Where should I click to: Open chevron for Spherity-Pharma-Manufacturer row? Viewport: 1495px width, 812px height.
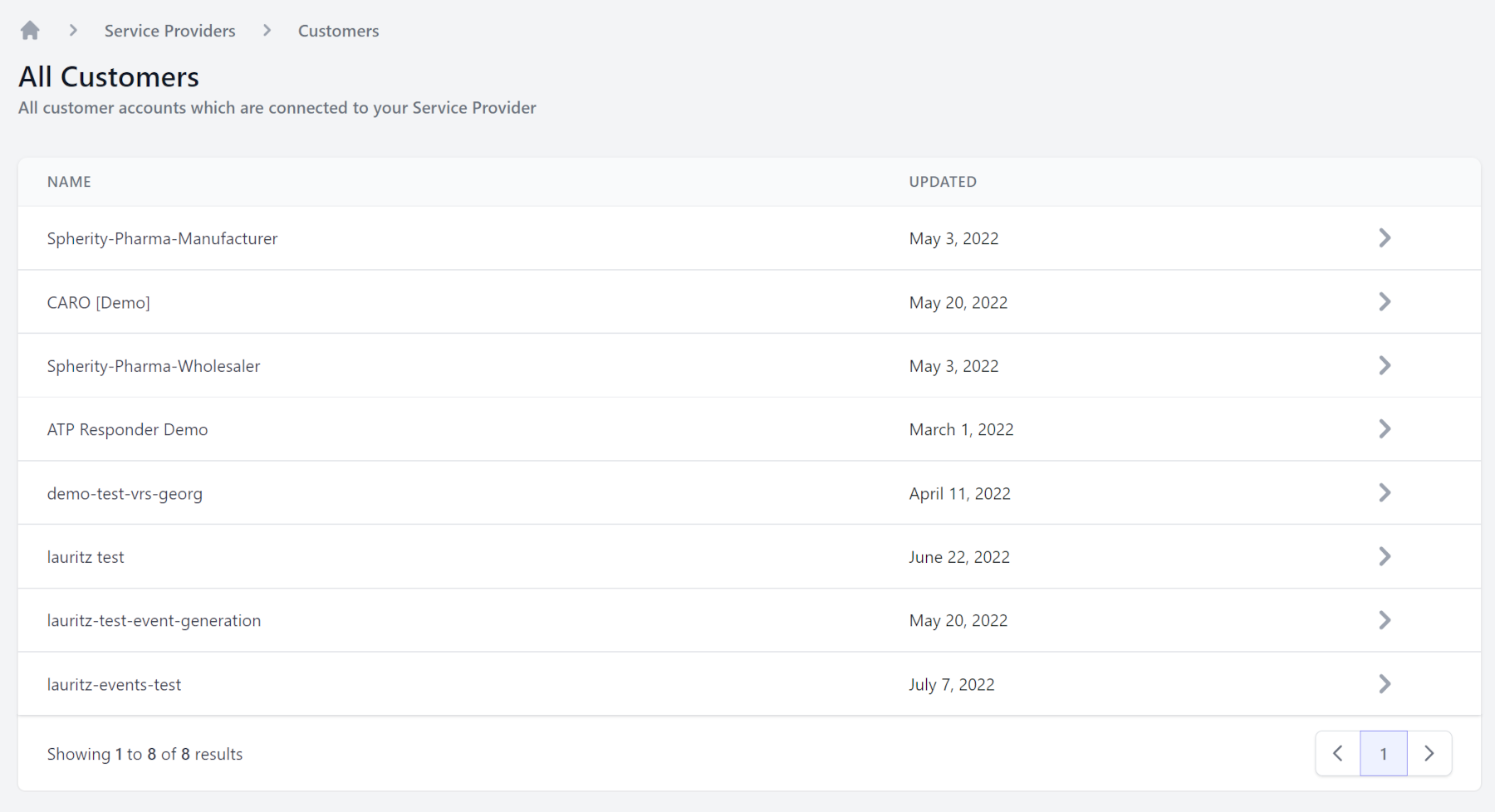pyautogui.click(x=1384, y=238)
